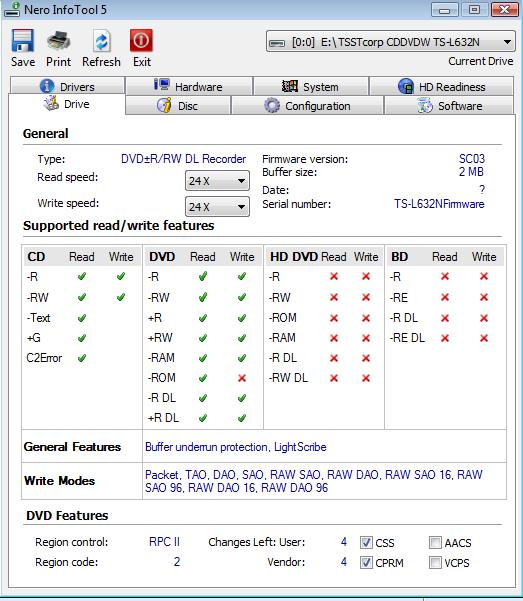Click HD DVD -ROM write red cross

tap(366, 318)
